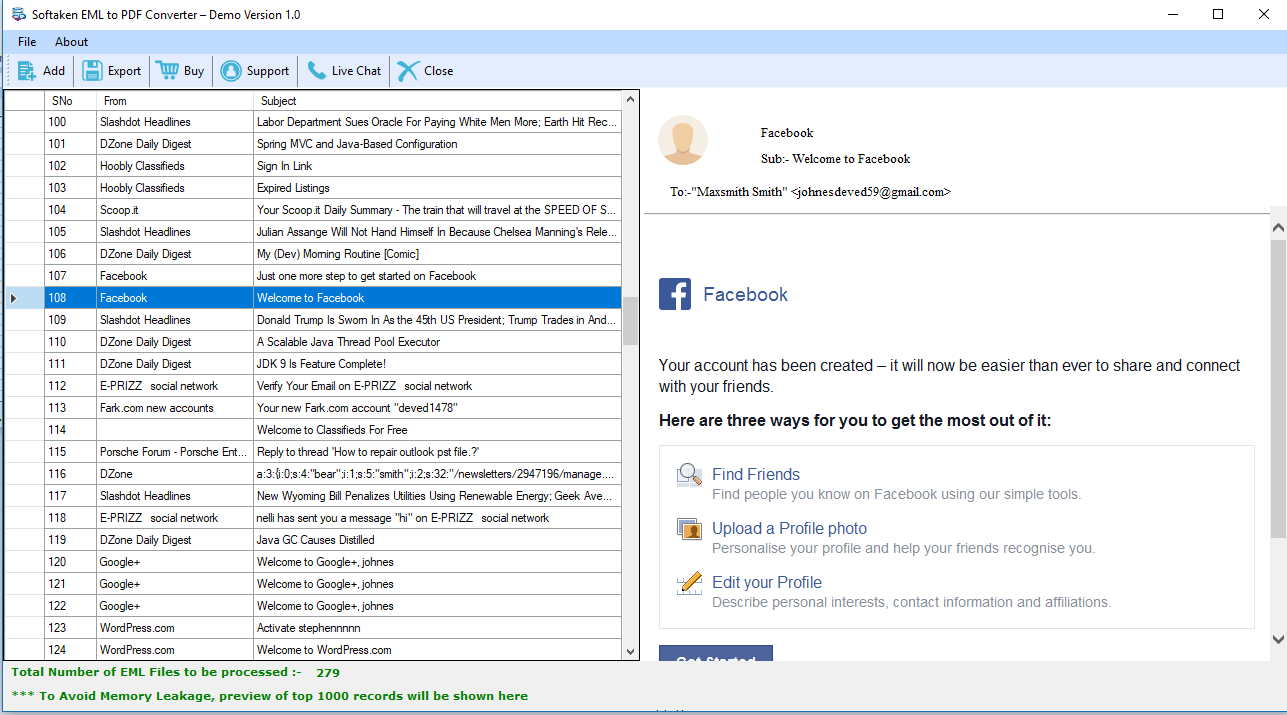Image resolution: width=1287 pixels, height=715 pixels.
Task: Select the Scoop.it Daily Summary email
Action: pyautogui.click(x=313, y=210)
